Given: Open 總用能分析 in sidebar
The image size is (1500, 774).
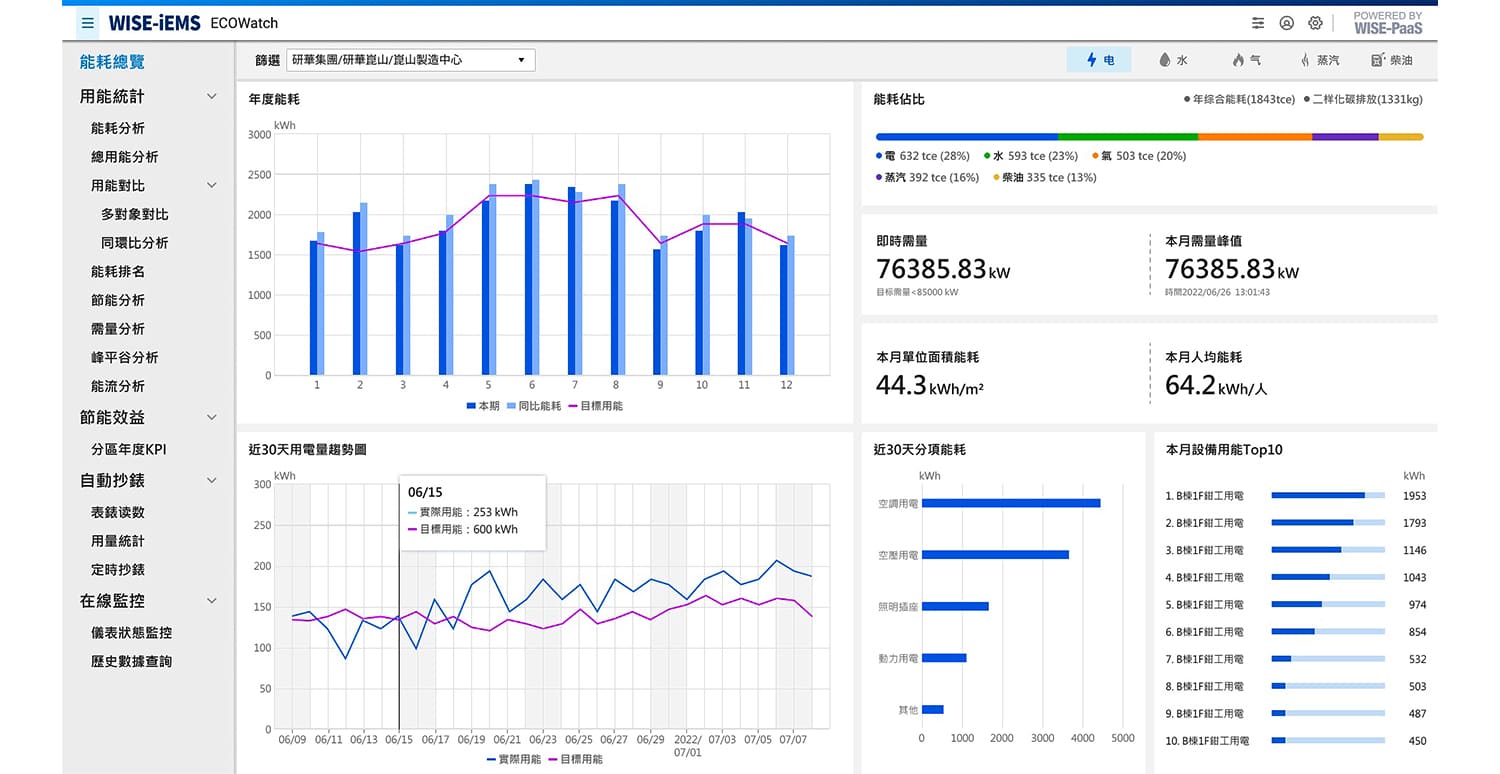Looking at the screenshot, I should (x=124, y=157).
